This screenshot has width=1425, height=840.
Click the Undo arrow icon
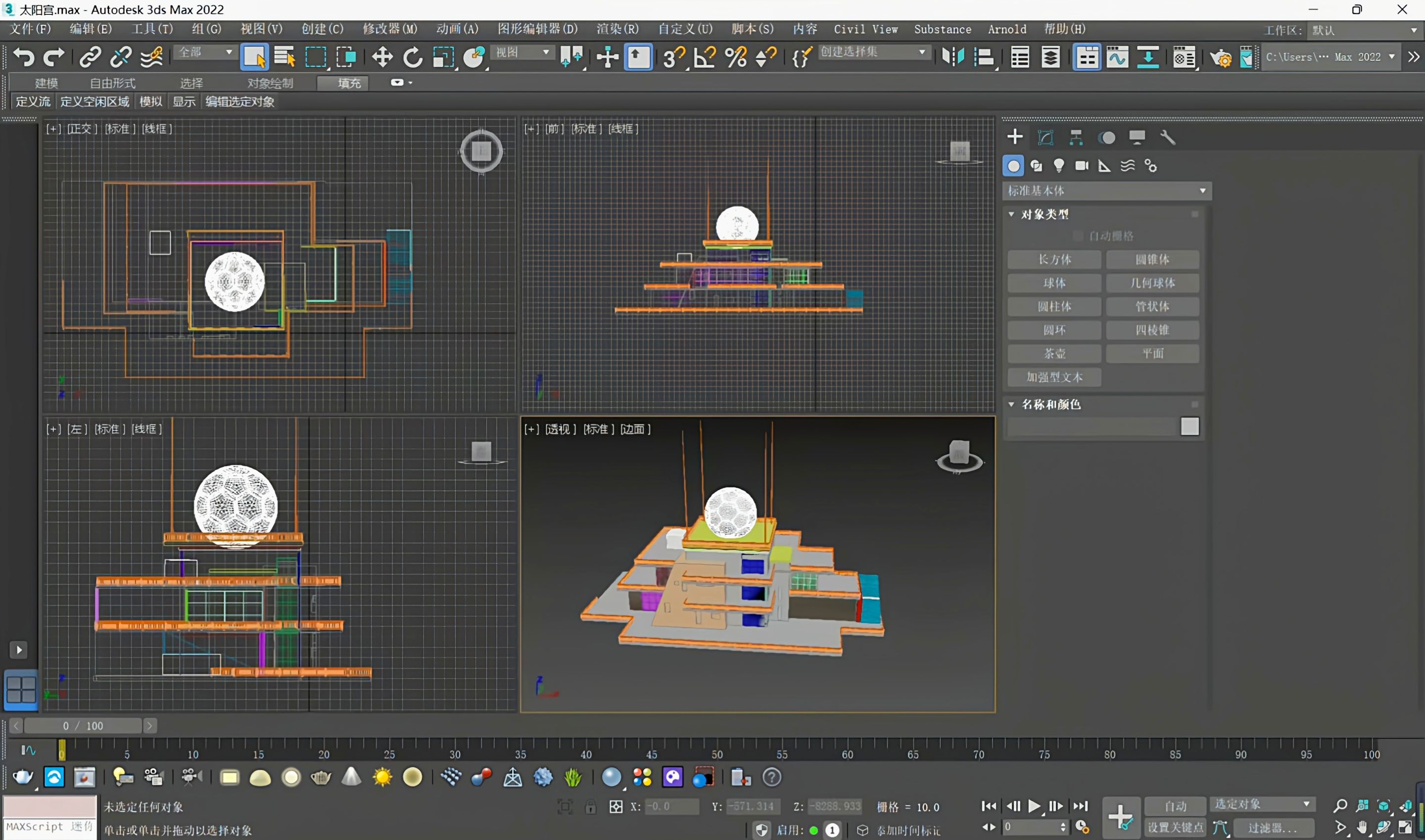[24, 57]
